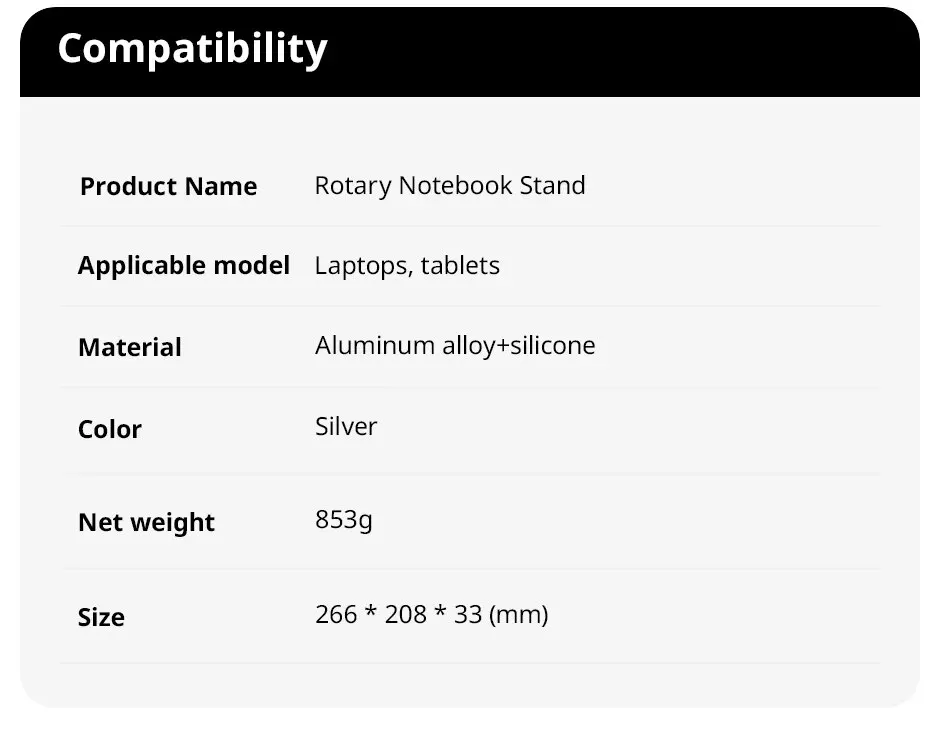940x739 pixels.
Task: Click the Laptops, tablets value
Action: [x=407, y=266]
